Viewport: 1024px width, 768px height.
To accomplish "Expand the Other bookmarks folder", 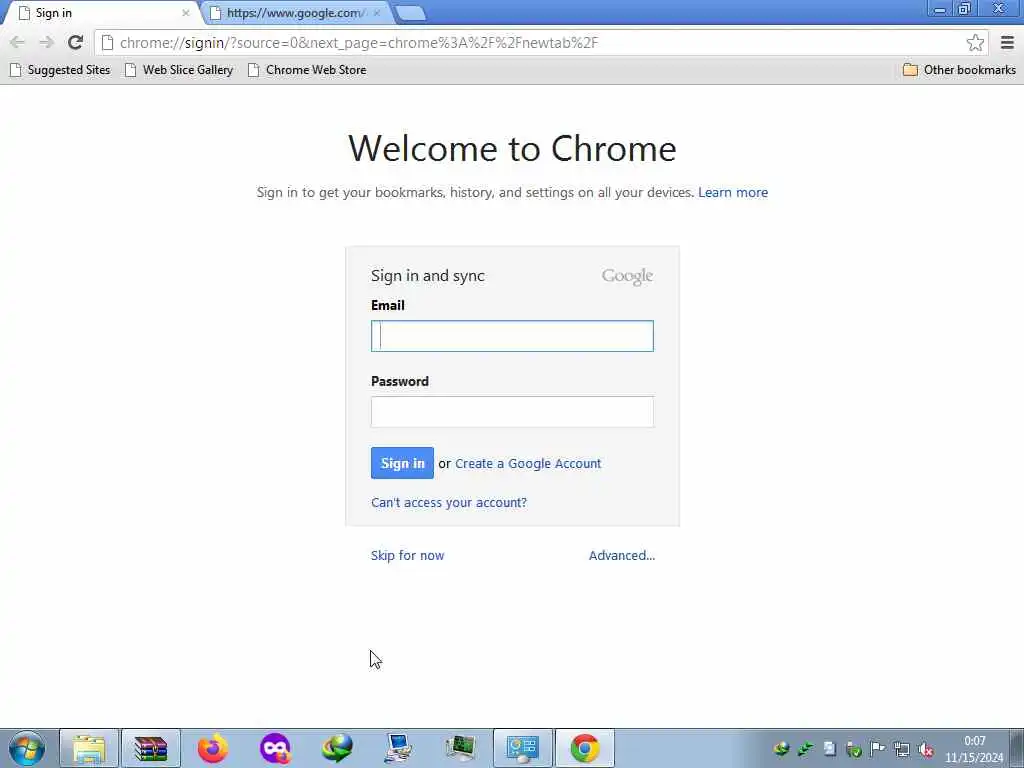I will pyautogui.click(x=959, y=70).
